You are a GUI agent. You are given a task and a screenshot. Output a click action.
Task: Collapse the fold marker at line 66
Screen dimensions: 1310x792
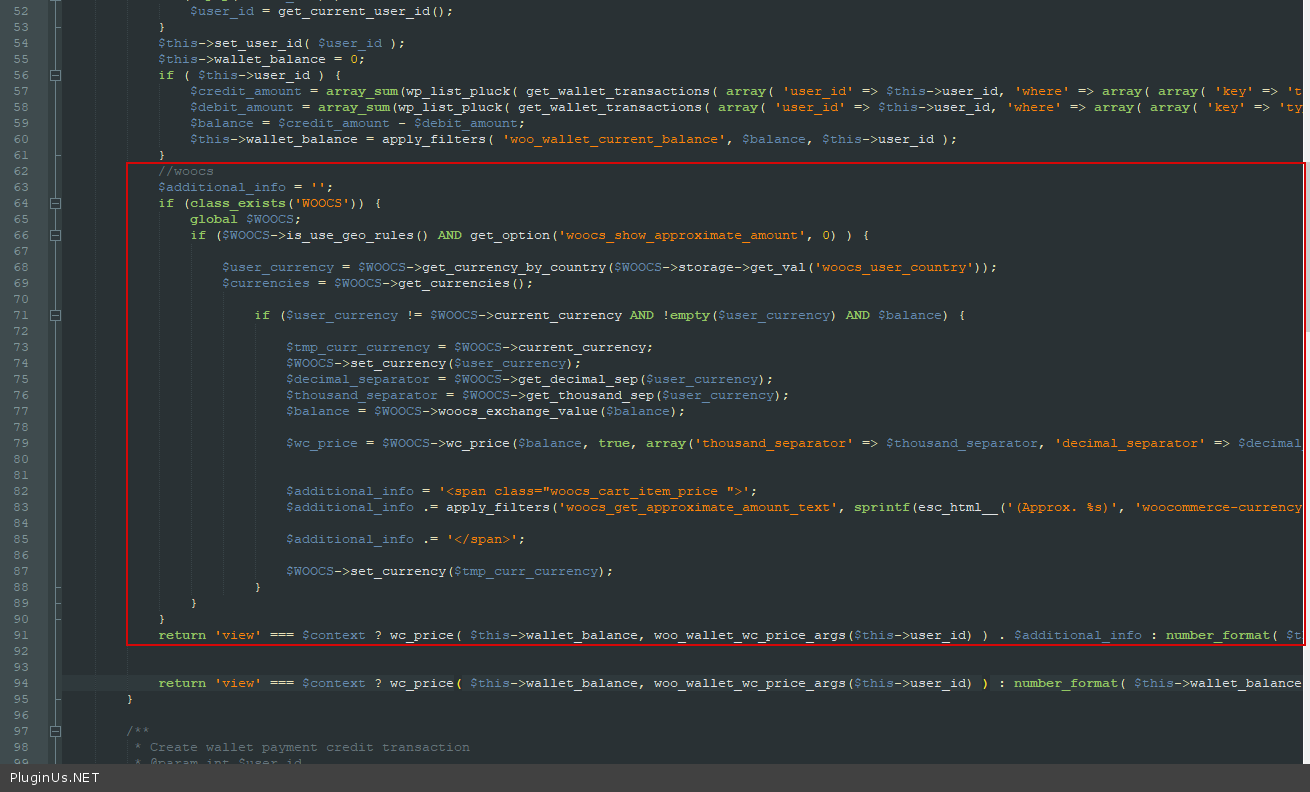(x=56, y=235)
